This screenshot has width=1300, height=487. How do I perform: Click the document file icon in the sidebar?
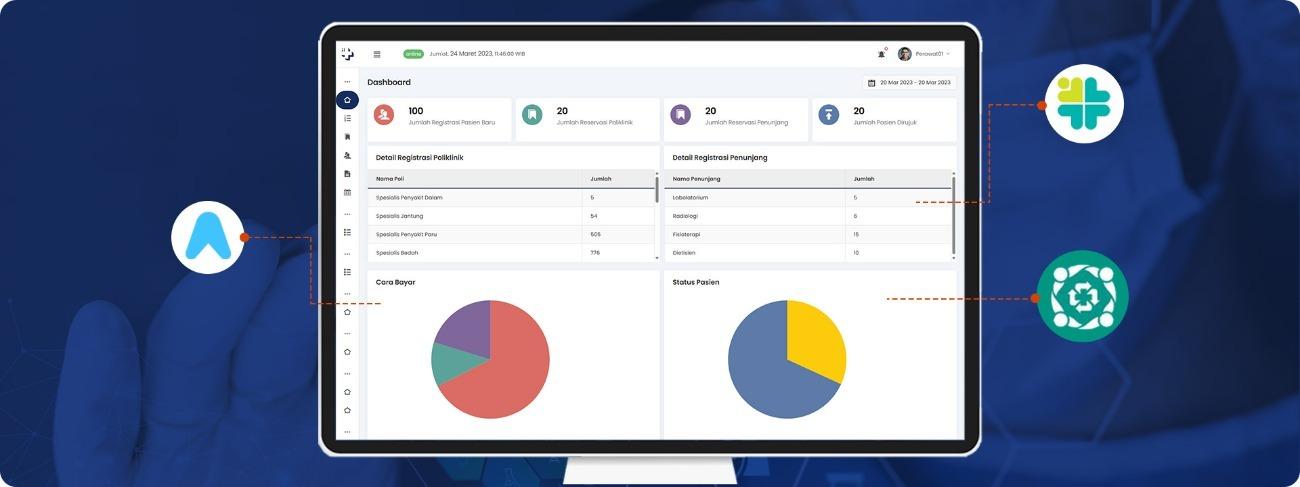(x=347, y=174)
